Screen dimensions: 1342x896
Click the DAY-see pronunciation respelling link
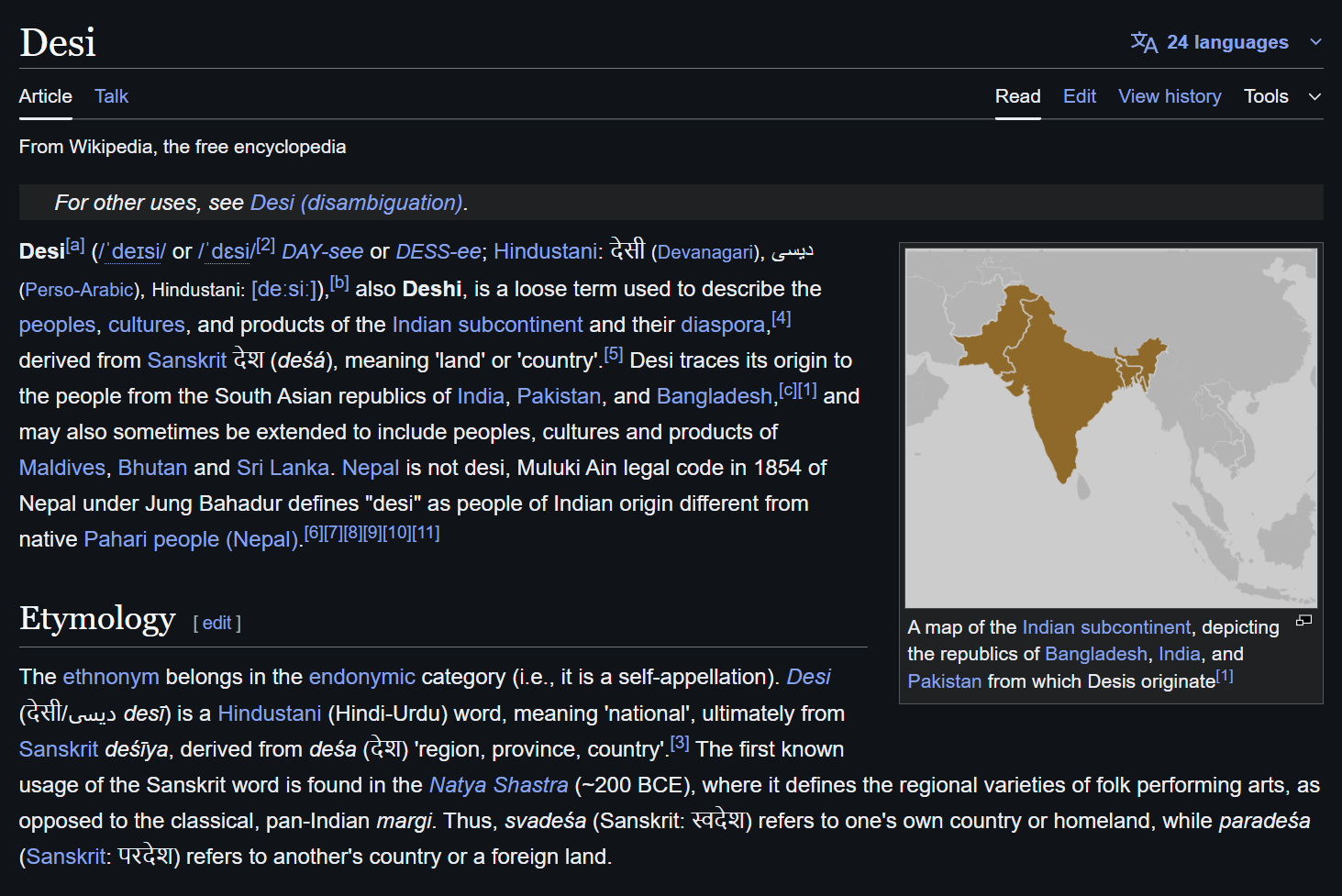pyautogui.click(x=323, y=252)
